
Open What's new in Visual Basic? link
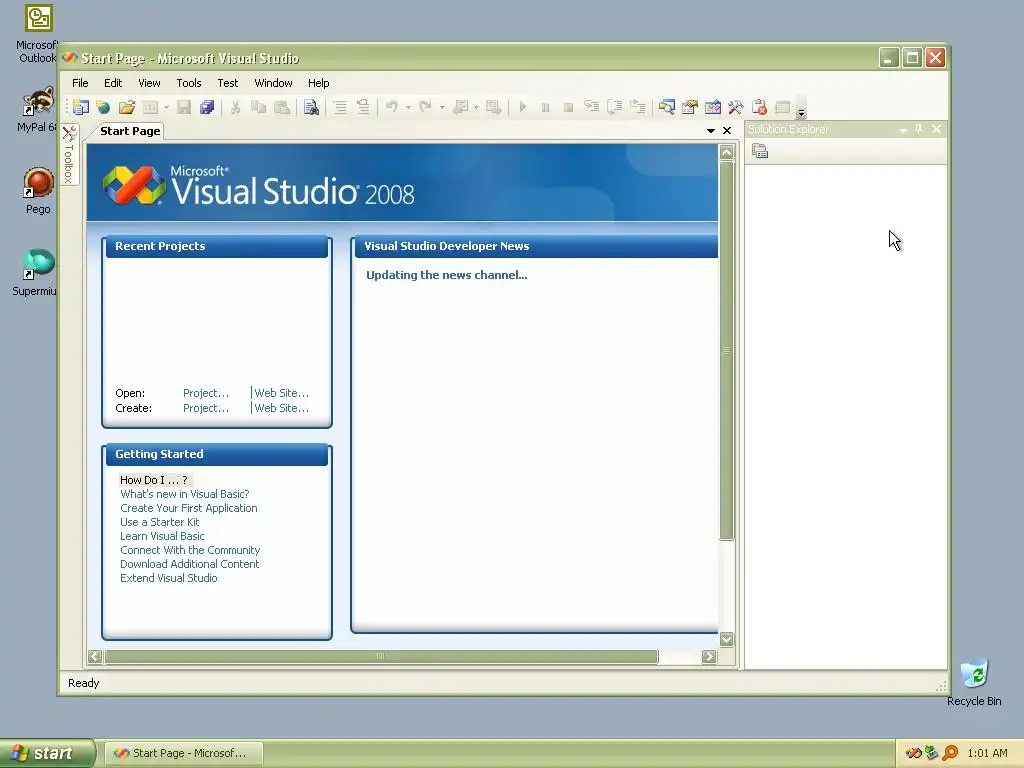click(x=185, y=494)
